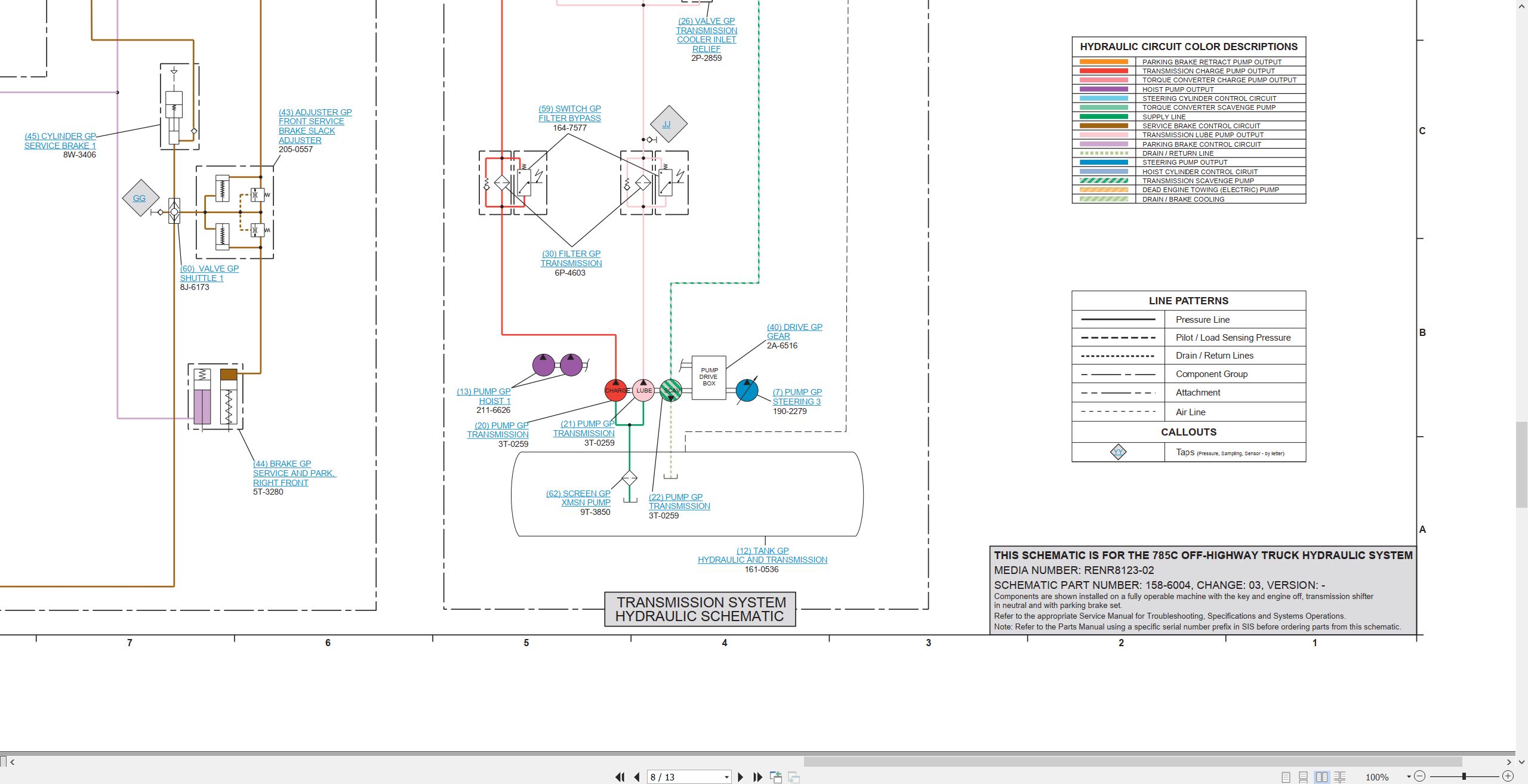Go to the previous page
Viewport: 1528px width, 784px height.
tap(637, 777)
